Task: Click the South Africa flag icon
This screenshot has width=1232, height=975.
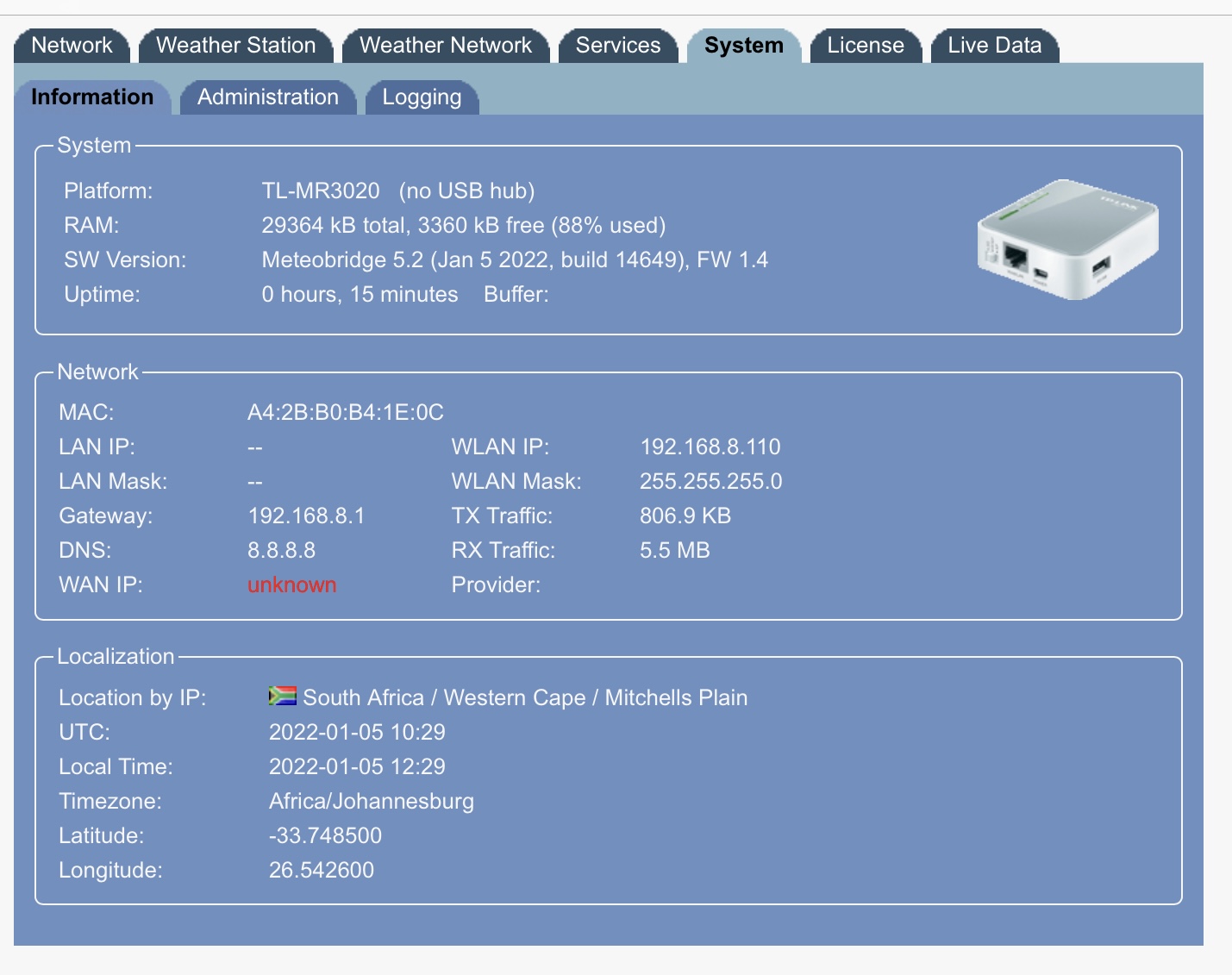Action: [x=282, y=696]
